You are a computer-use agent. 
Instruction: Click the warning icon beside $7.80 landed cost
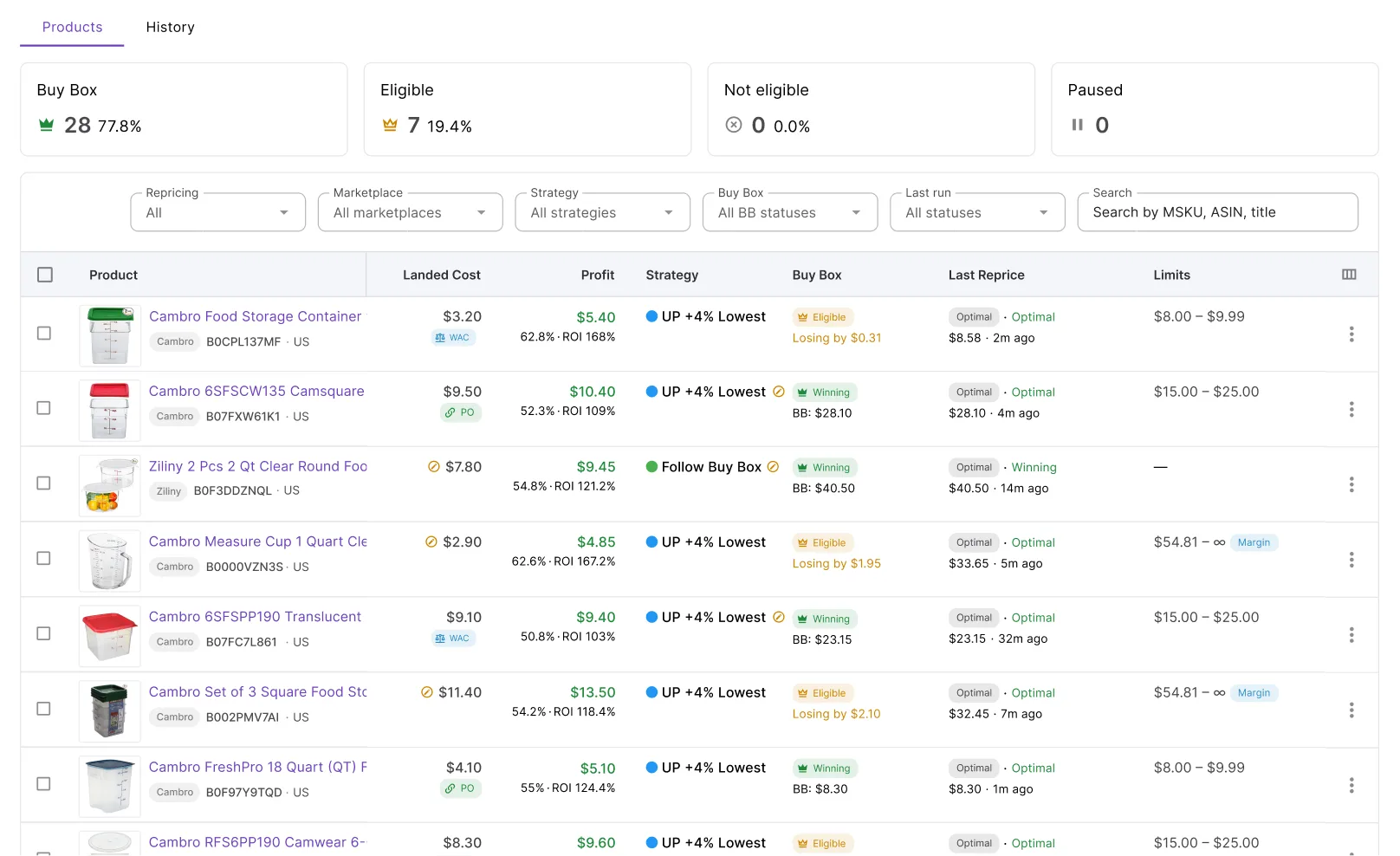pos(434,467)
